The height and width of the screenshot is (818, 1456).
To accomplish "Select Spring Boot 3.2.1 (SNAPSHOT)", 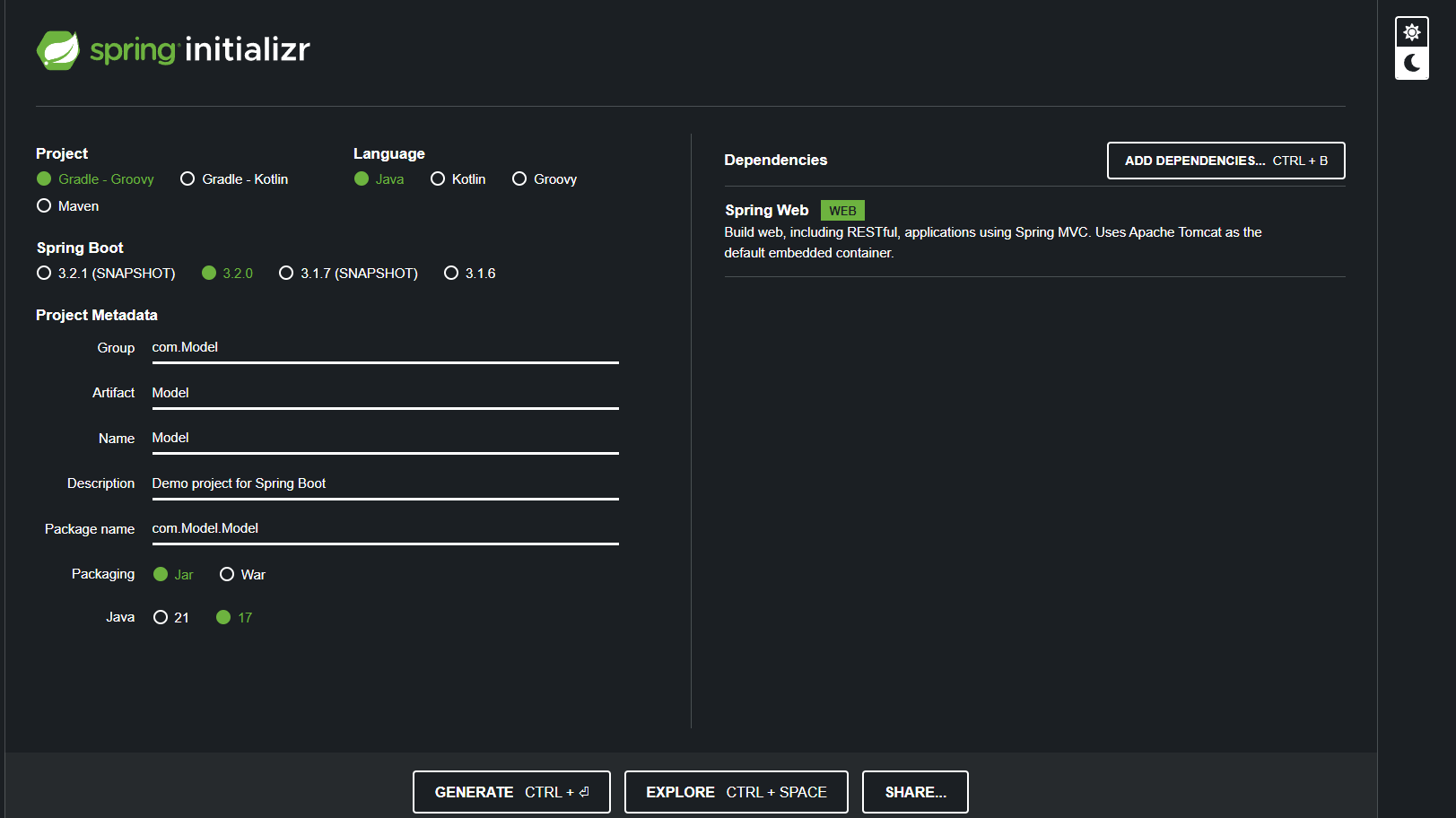I will coord(106,274).
